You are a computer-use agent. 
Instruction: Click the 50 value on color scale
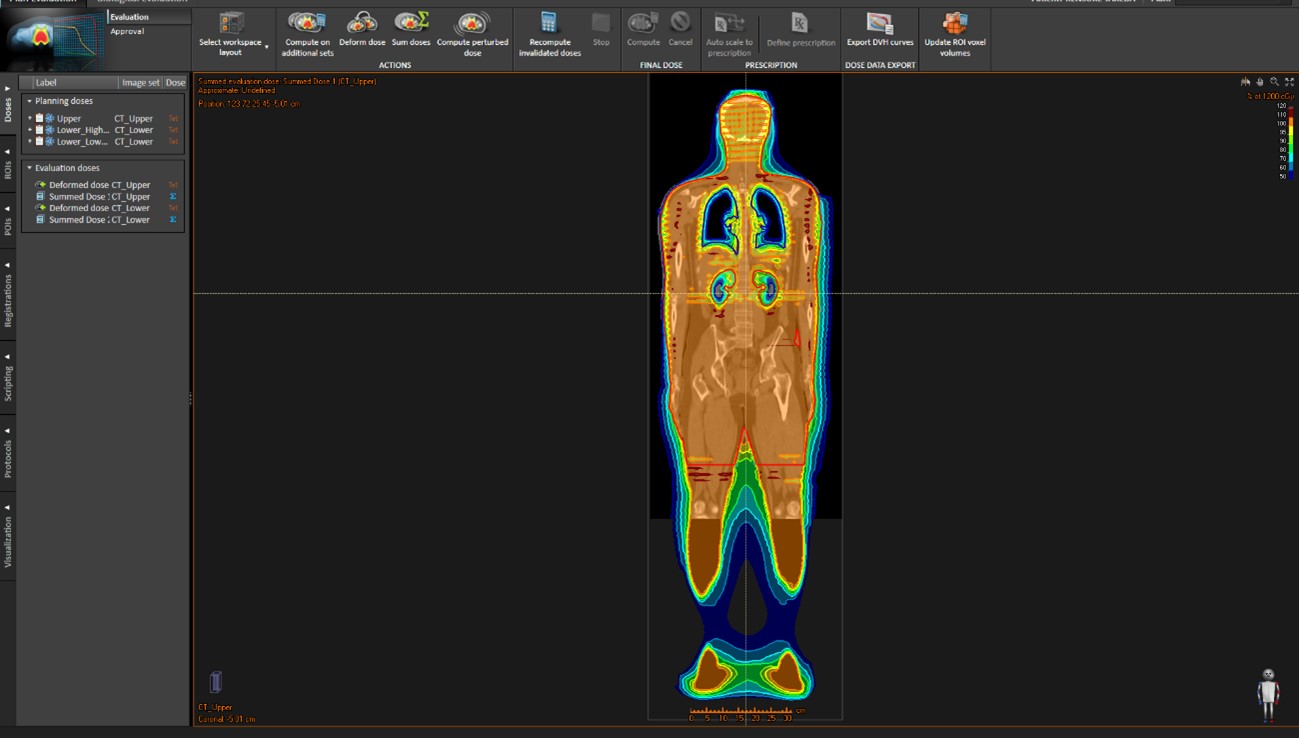(1282, 176)
